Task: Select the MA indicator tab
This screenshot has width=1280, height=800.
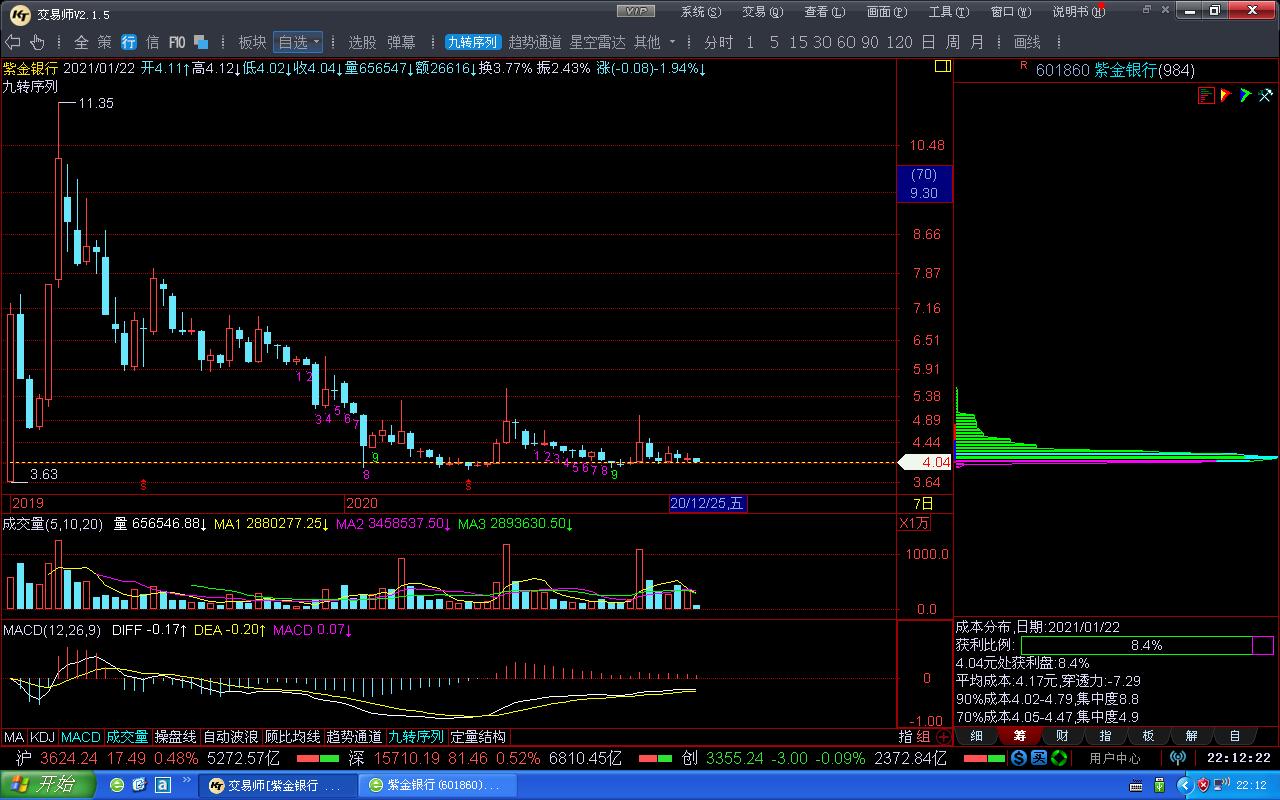Action: pyautogui.click(x=14, y=737)
